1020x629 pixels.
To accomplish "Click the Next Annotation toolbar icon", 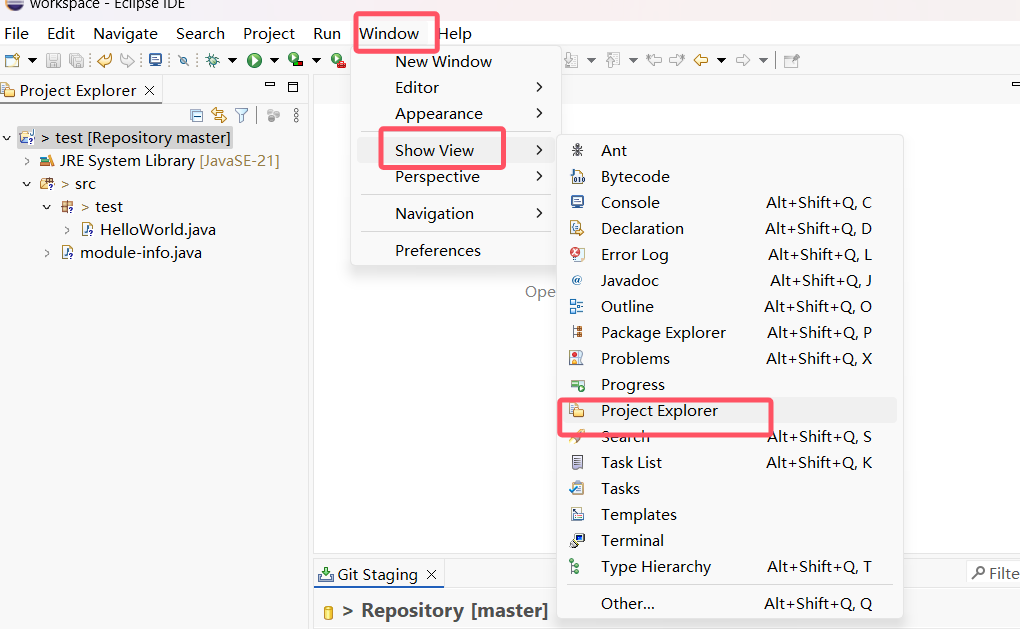I will coord(571,60).
